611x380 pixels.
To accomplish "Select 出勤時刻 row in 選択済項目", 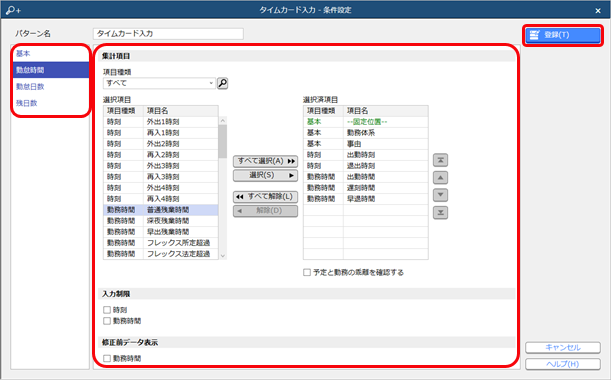I will coord(366,155).
